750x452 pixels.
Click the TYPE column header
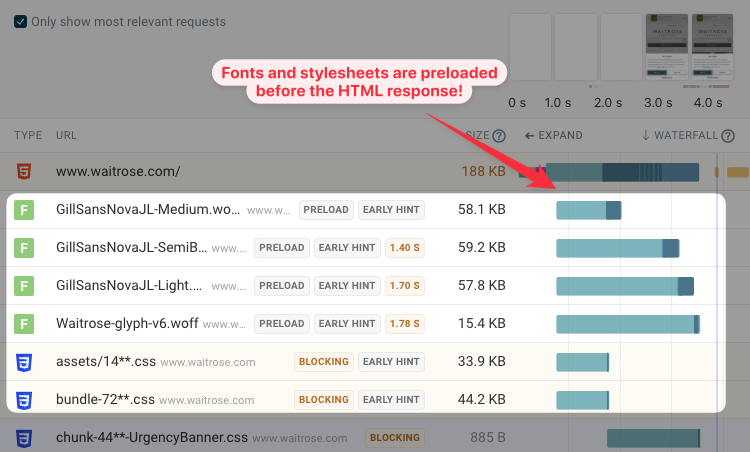[x=28, y=136]
